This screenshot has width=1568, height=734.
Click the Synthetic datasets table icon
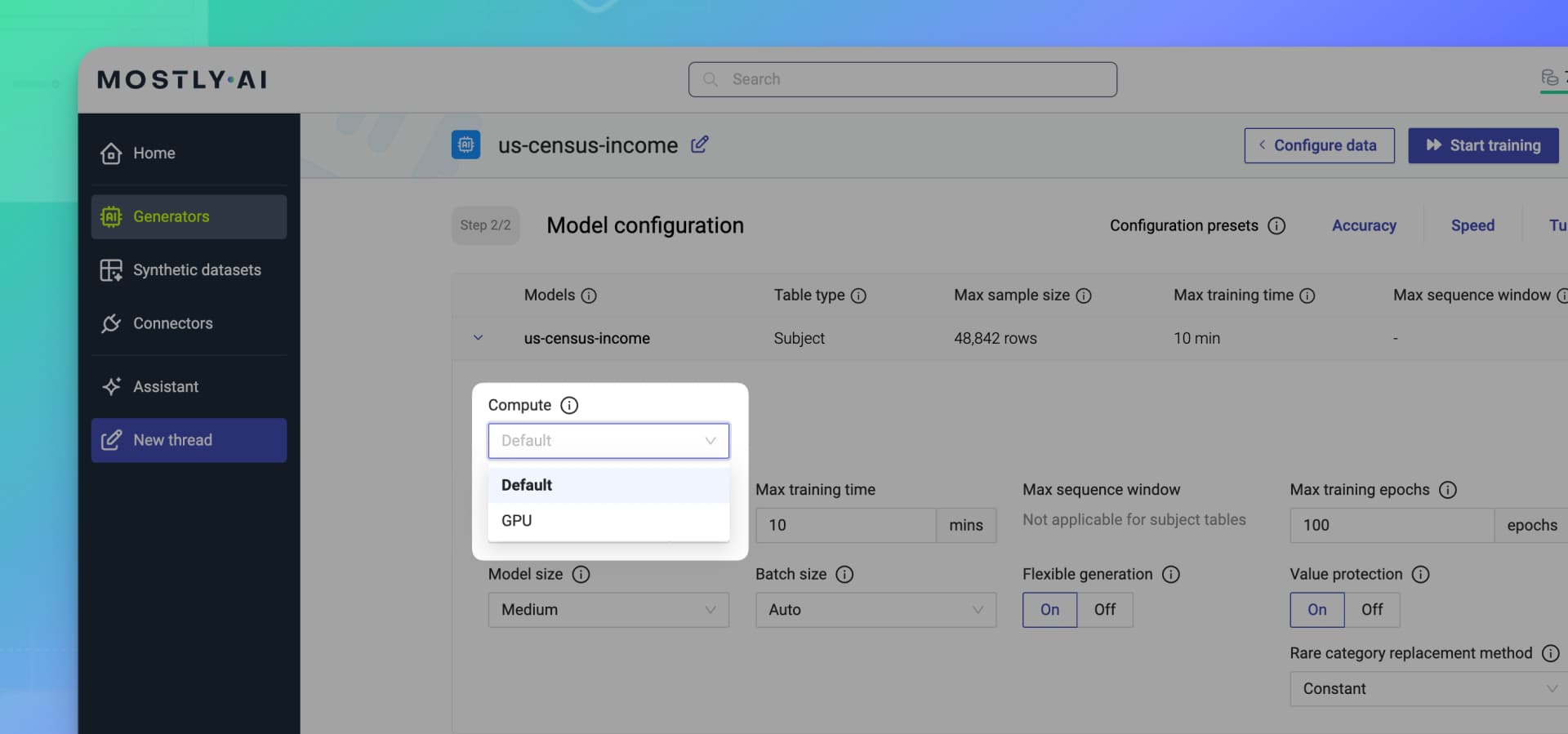click(111, 269)
